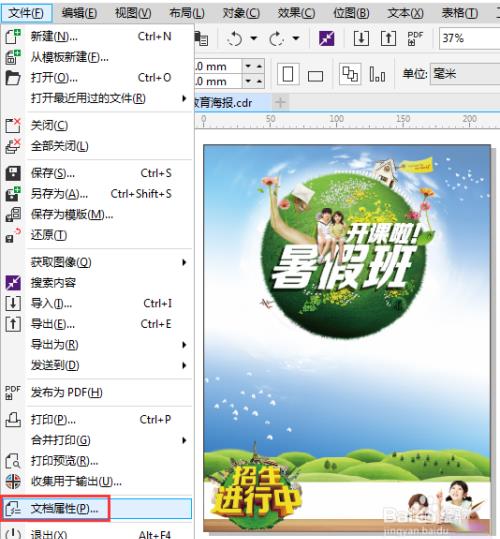Image resolution: width=500 pixels, height=539 pixels.
Task: Choose 收集用于输出(U)... menu entry
Action: (x=97, y=482)
